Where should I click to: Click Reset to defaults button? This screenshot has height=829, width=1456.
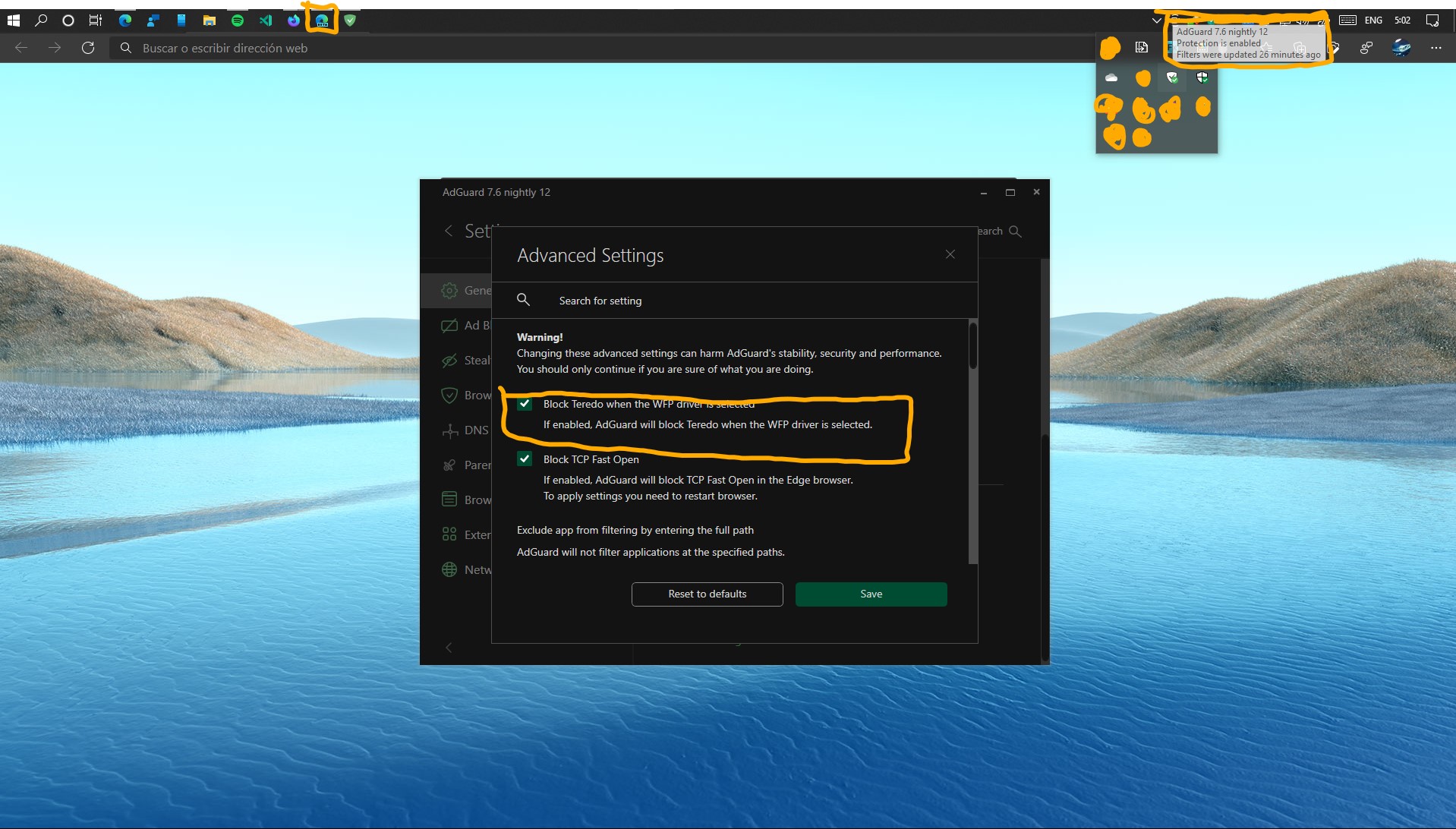coord(707,594)
